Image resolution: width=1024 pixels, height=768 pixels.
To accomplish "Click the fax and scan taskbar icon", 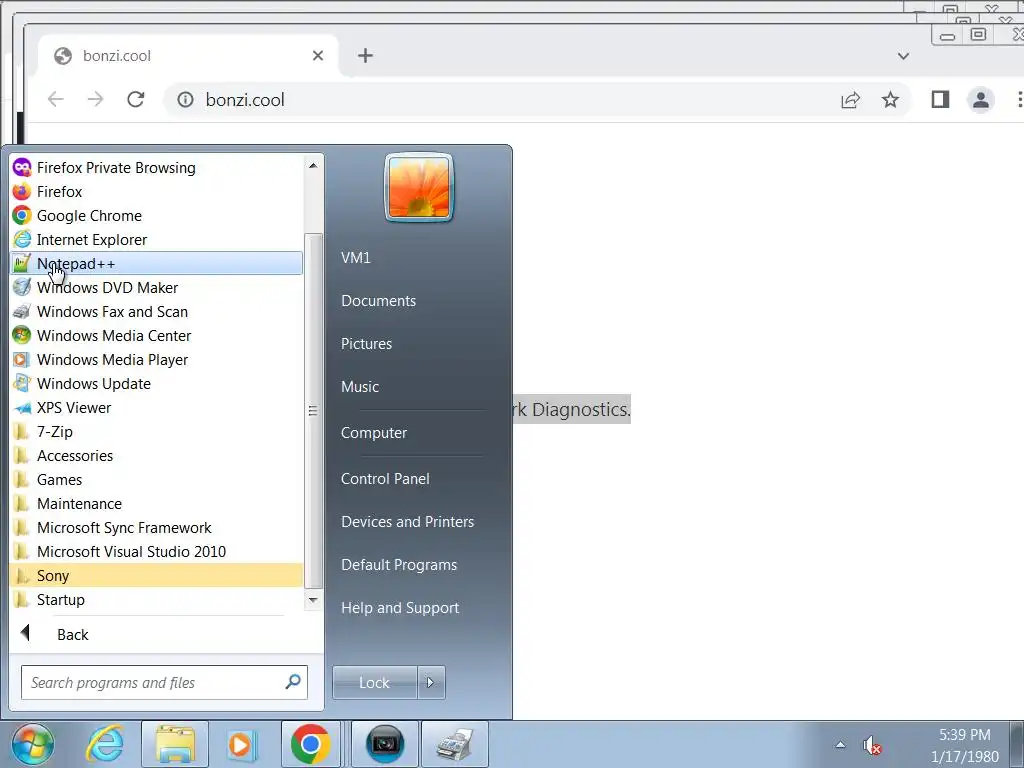I will tap(455, 744).
